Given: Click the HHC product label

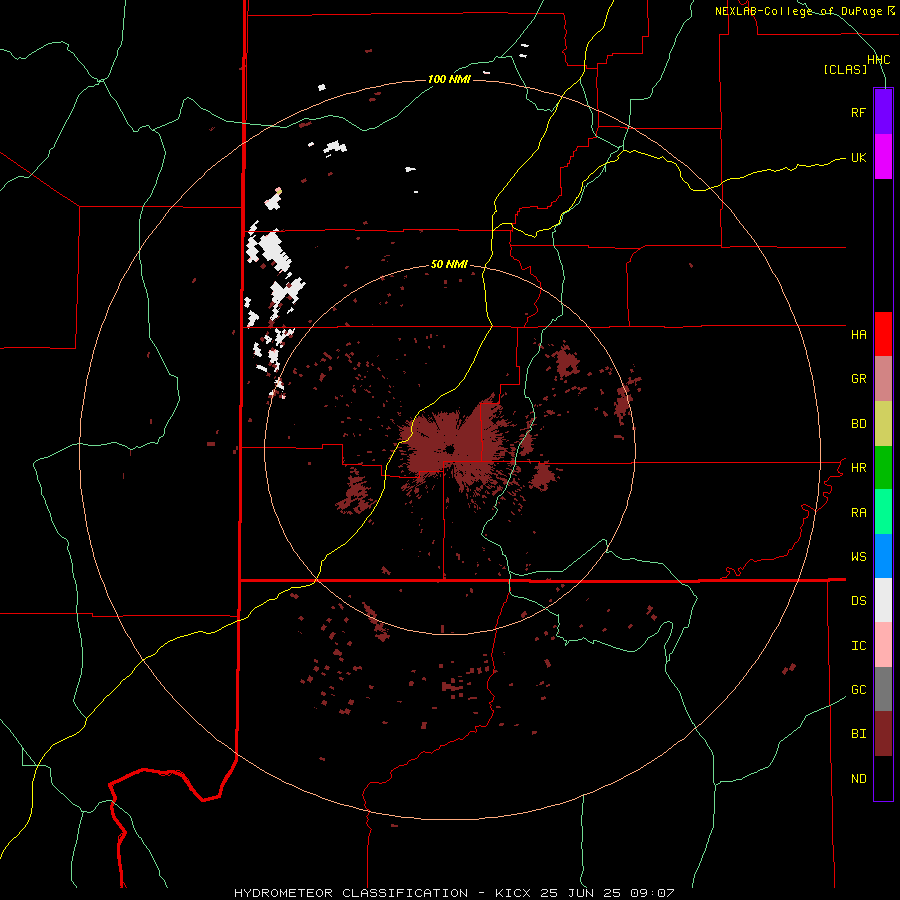Looking at the screenshot, I should [878, 60].
